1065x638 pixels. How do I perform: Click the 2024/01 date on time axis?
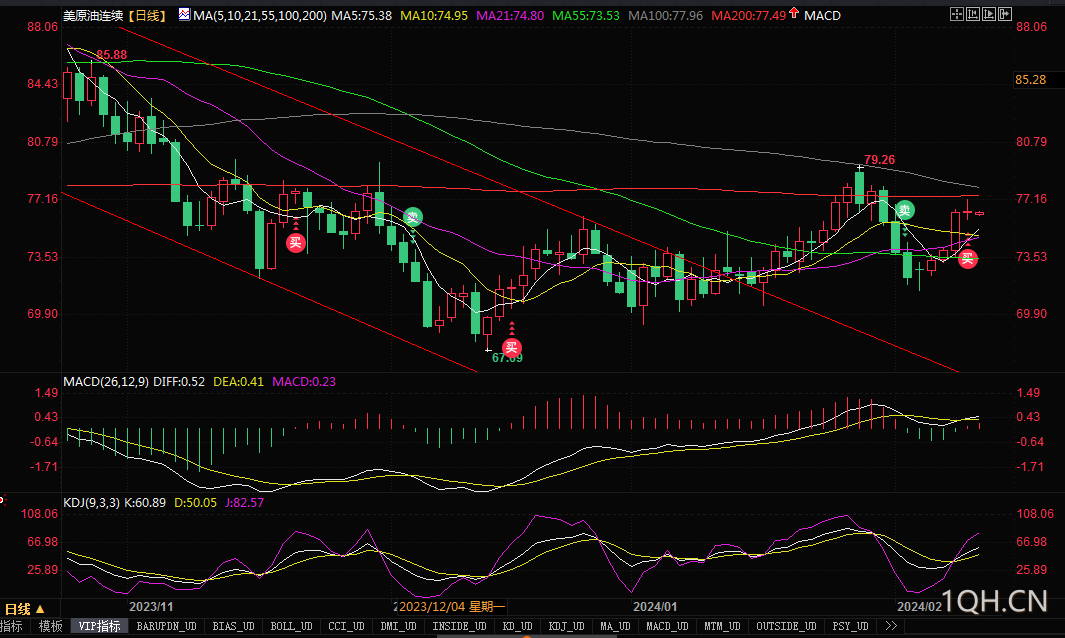[x=655, y=607]
